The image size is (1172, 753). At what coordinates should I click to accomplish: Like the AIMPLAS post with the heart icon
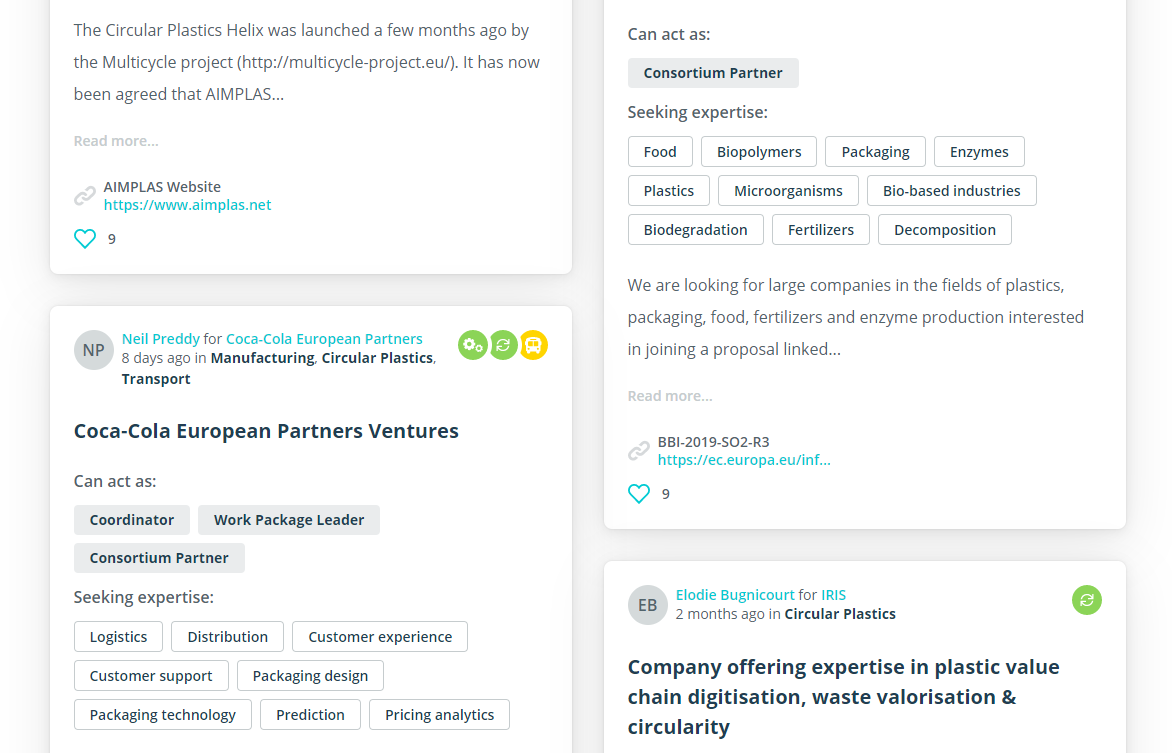coord(85,239)
